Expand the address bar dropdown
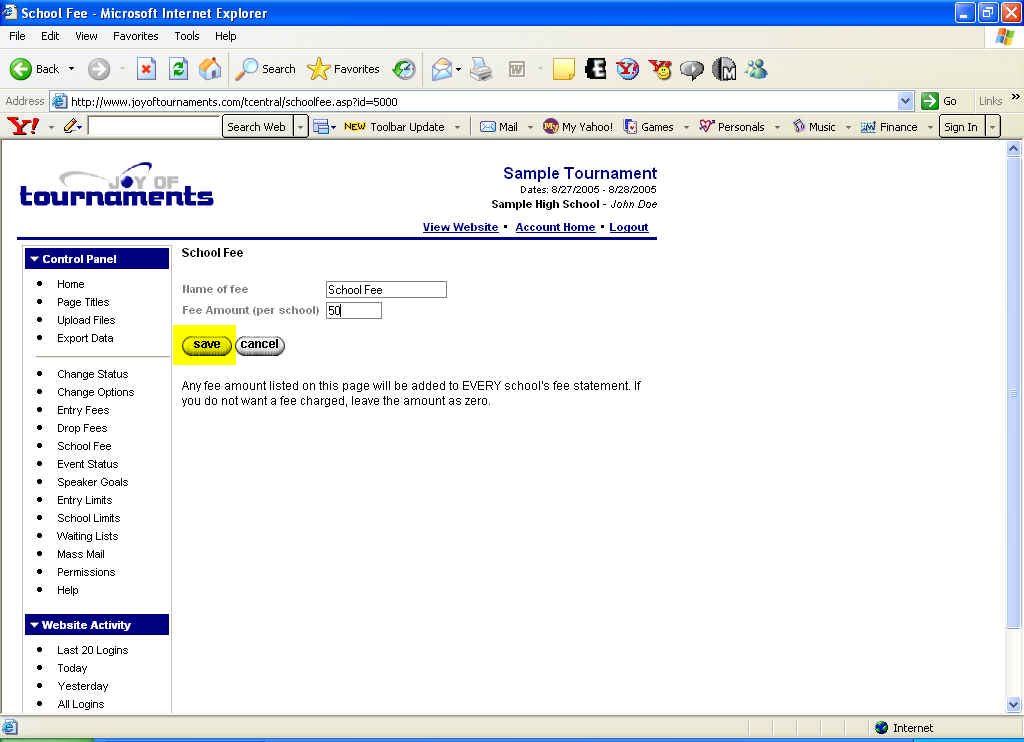This screenshot has height=742, width=1024. [905, 101]
